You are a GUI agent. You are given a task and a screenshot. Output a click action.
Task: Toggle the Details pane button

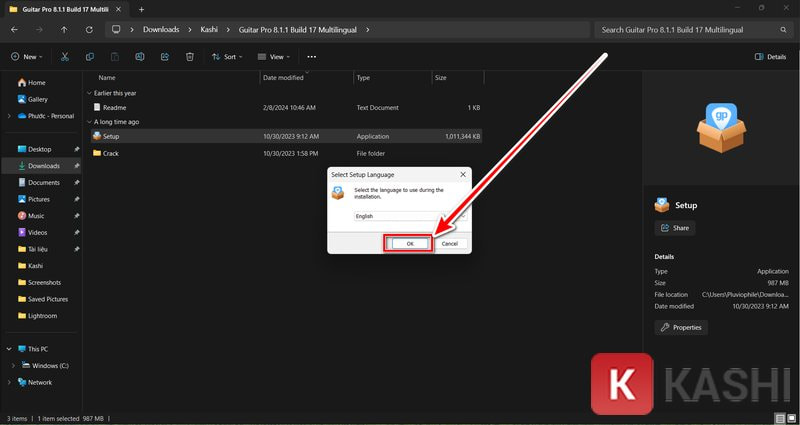click(770, 57)
